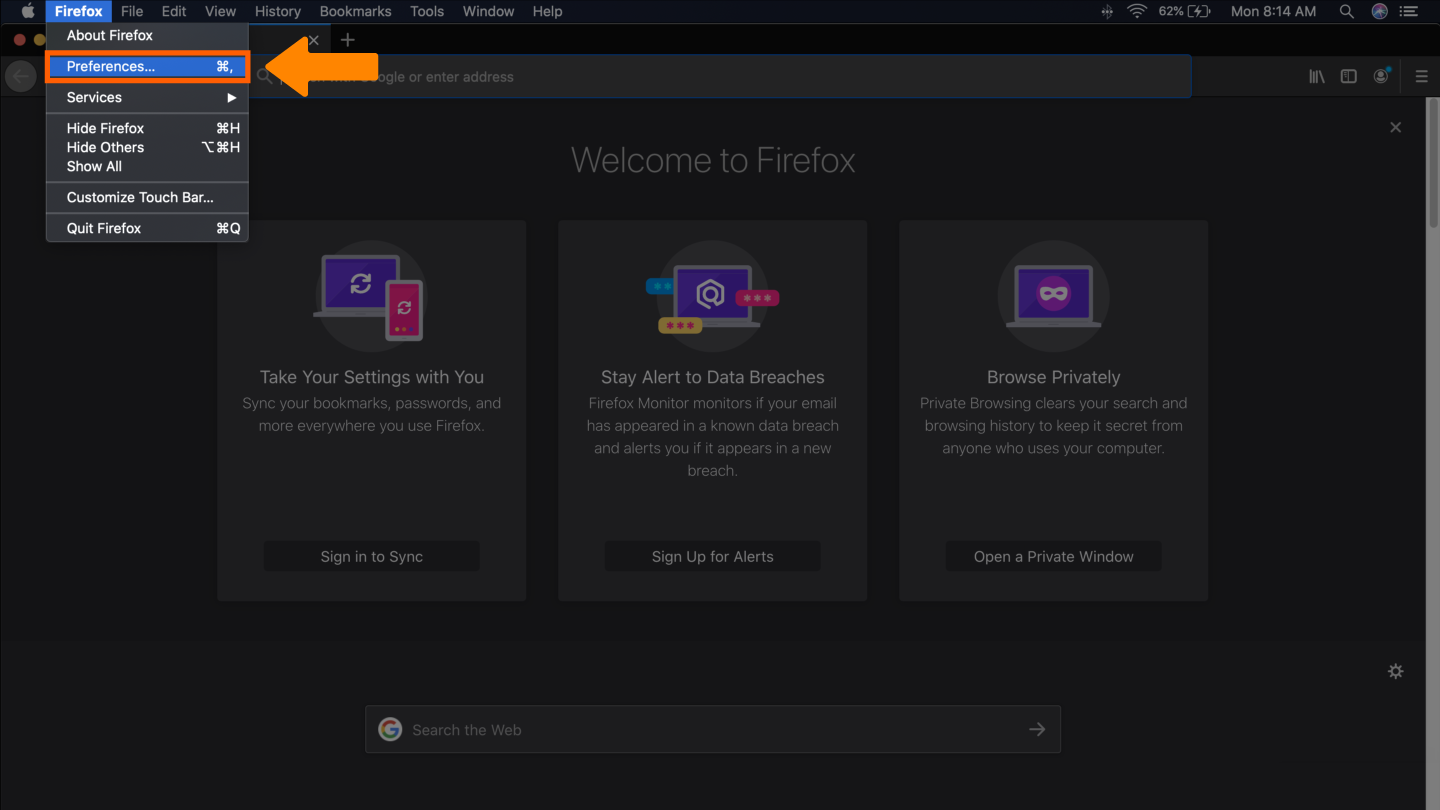
Task: Click the Search the Web field
Action: (712, 729)
